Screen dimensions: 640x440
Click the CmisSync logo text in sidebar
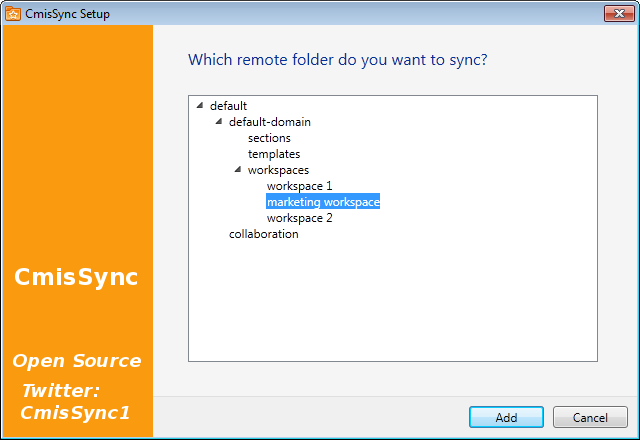(76, 278)
